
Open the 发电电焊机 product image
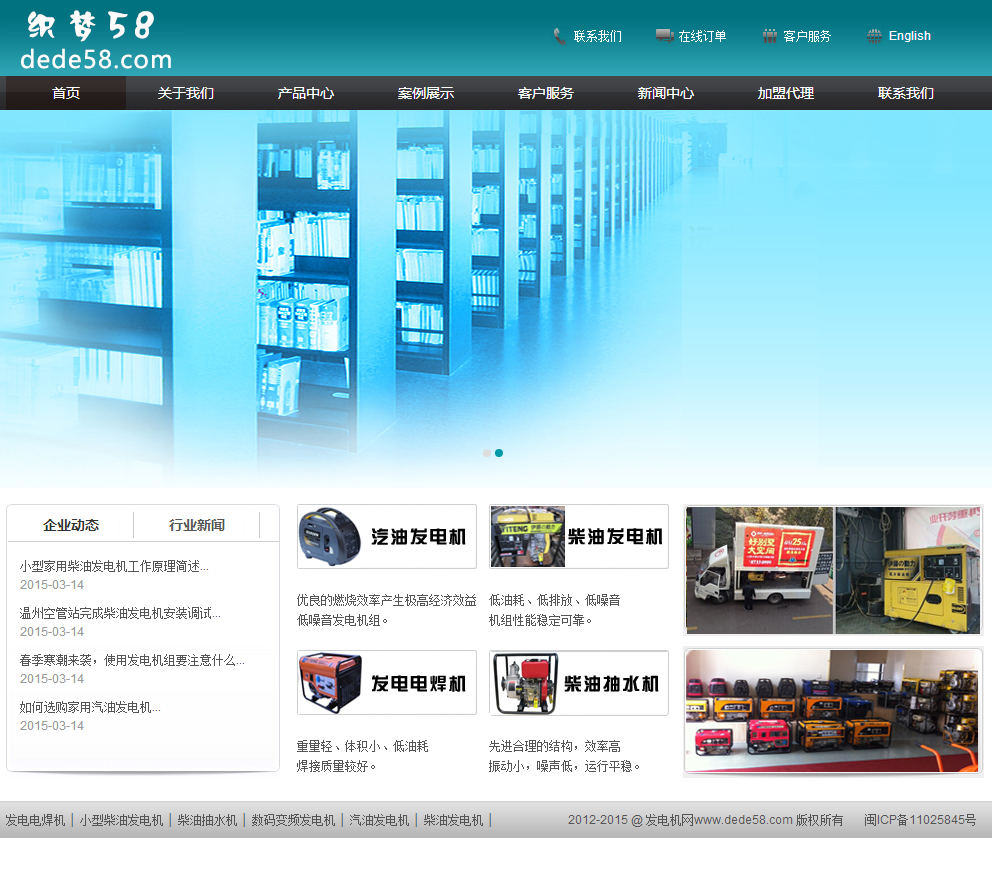click(387, 682)
